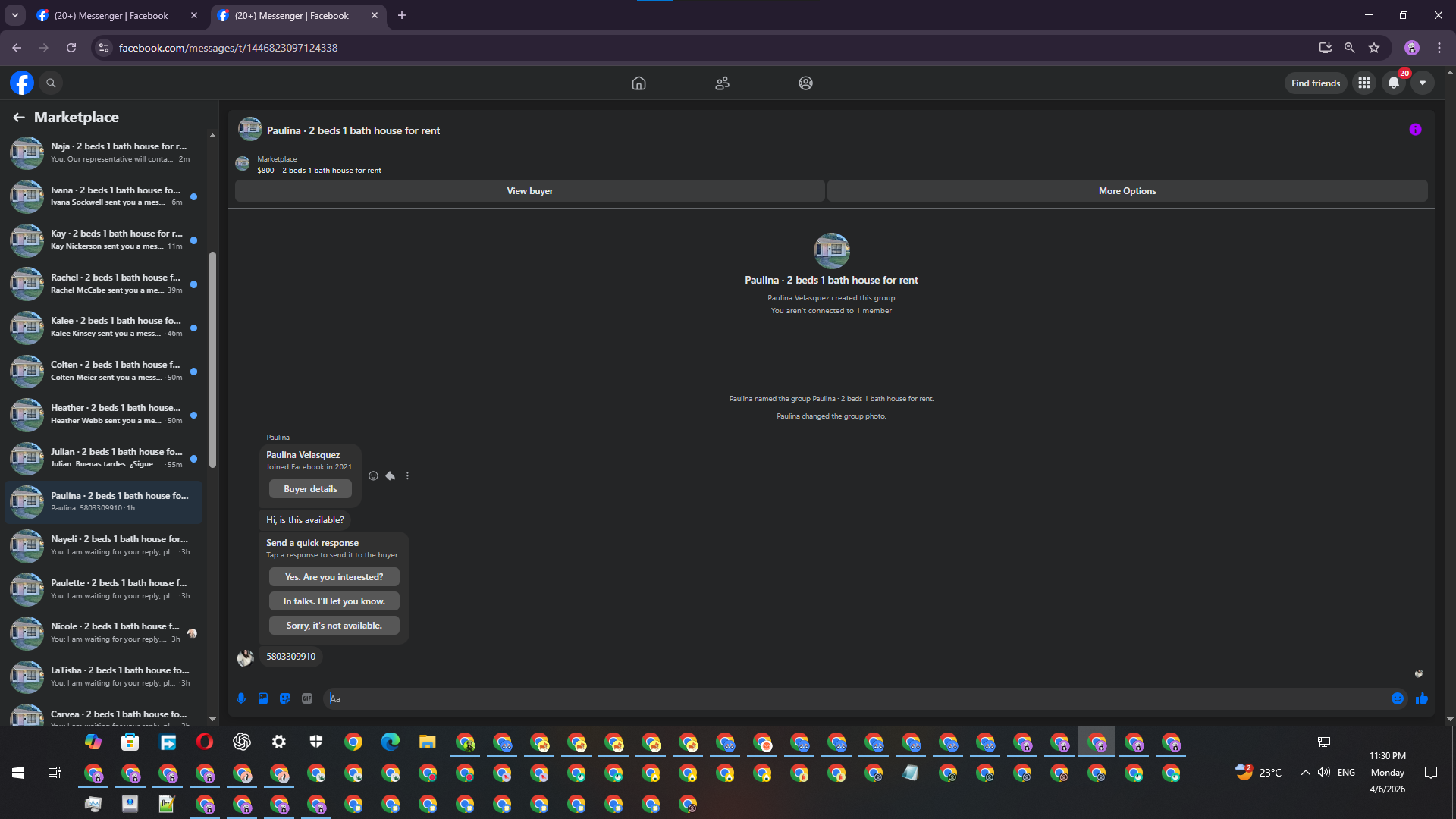Send quick response 'Sorry, it's not available.'

coord(334,626)
